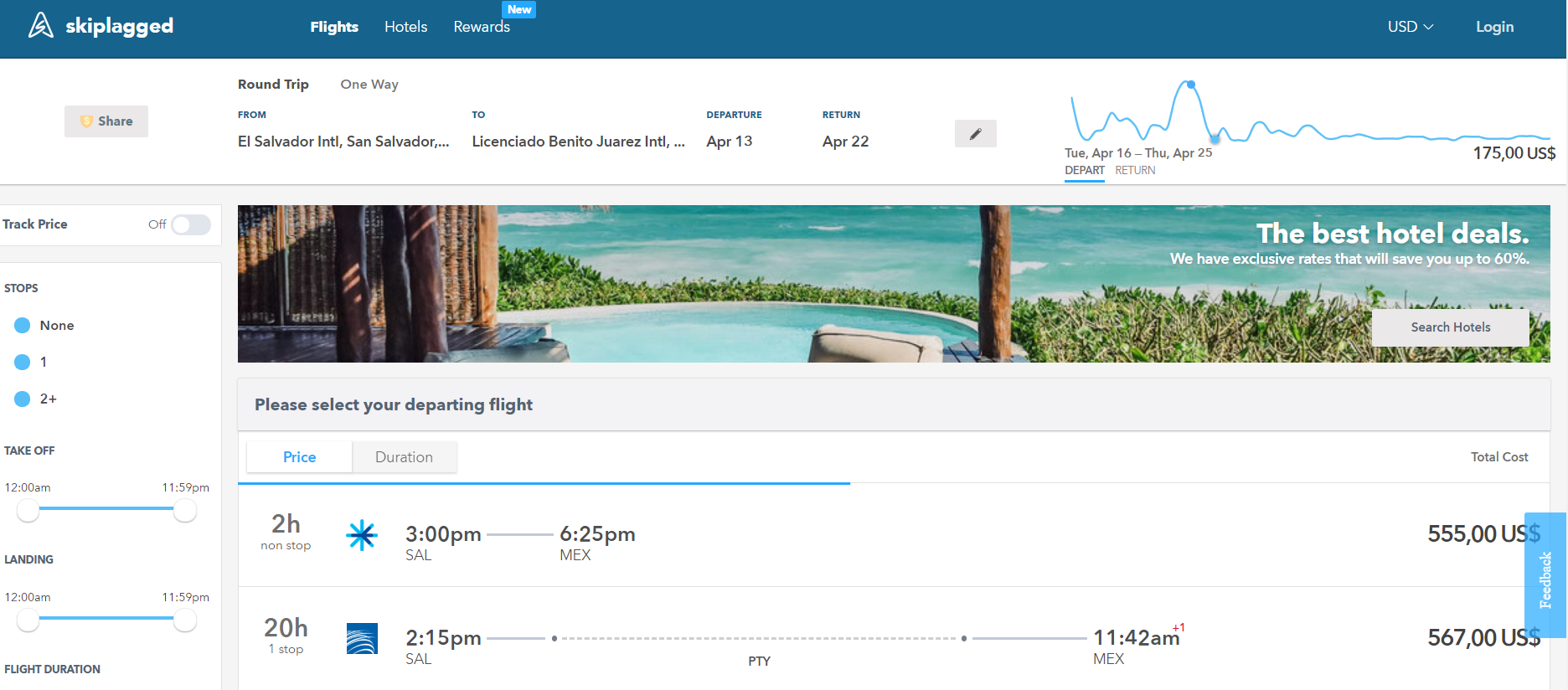This screenshot has width=1568, height=690.
Task: Open the Hotels menu item
Action: pyautogui.click(x=405, y=27)
